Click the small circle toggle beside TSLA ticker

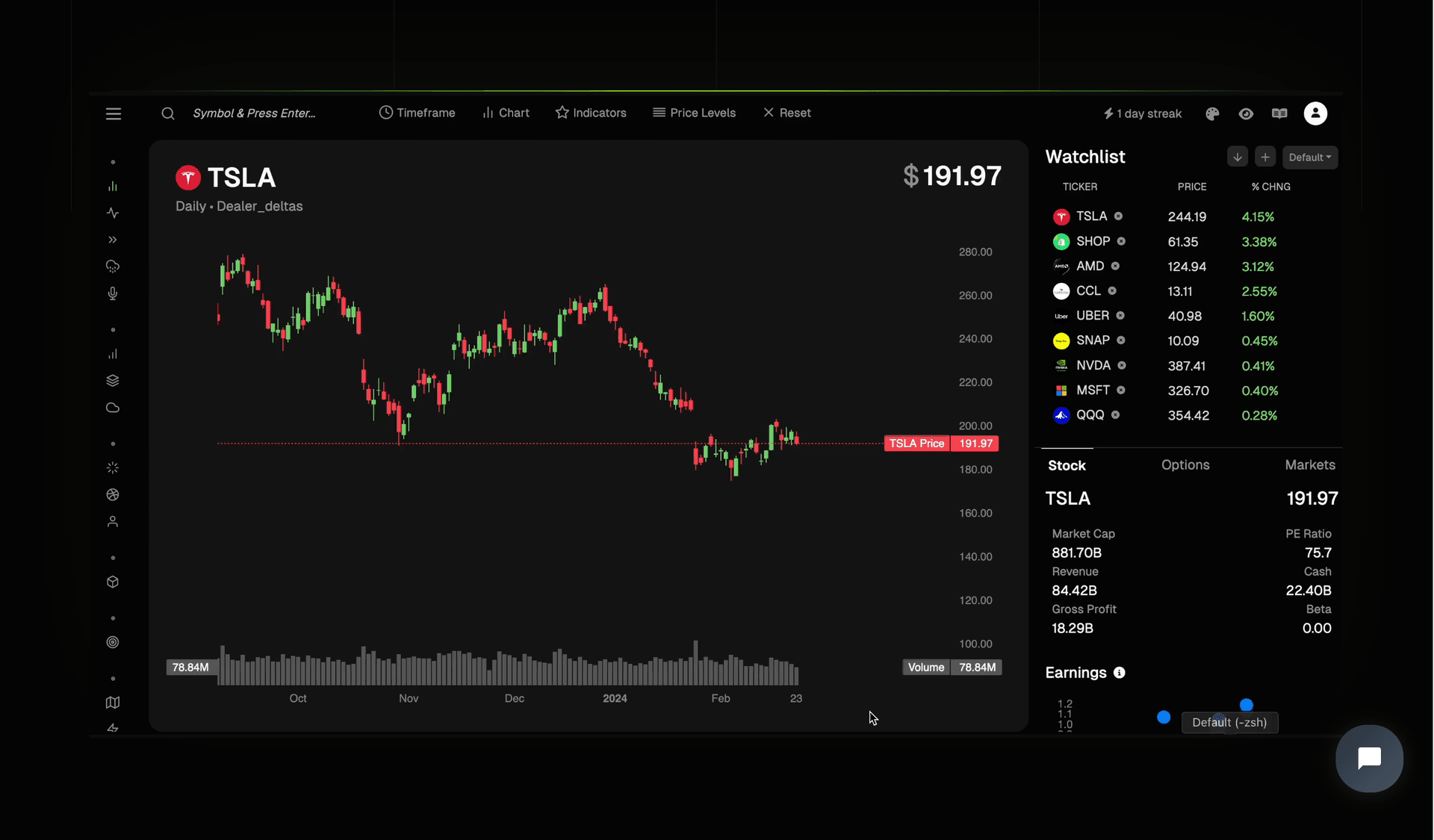pyautogui.click(x=1118, y=217)
